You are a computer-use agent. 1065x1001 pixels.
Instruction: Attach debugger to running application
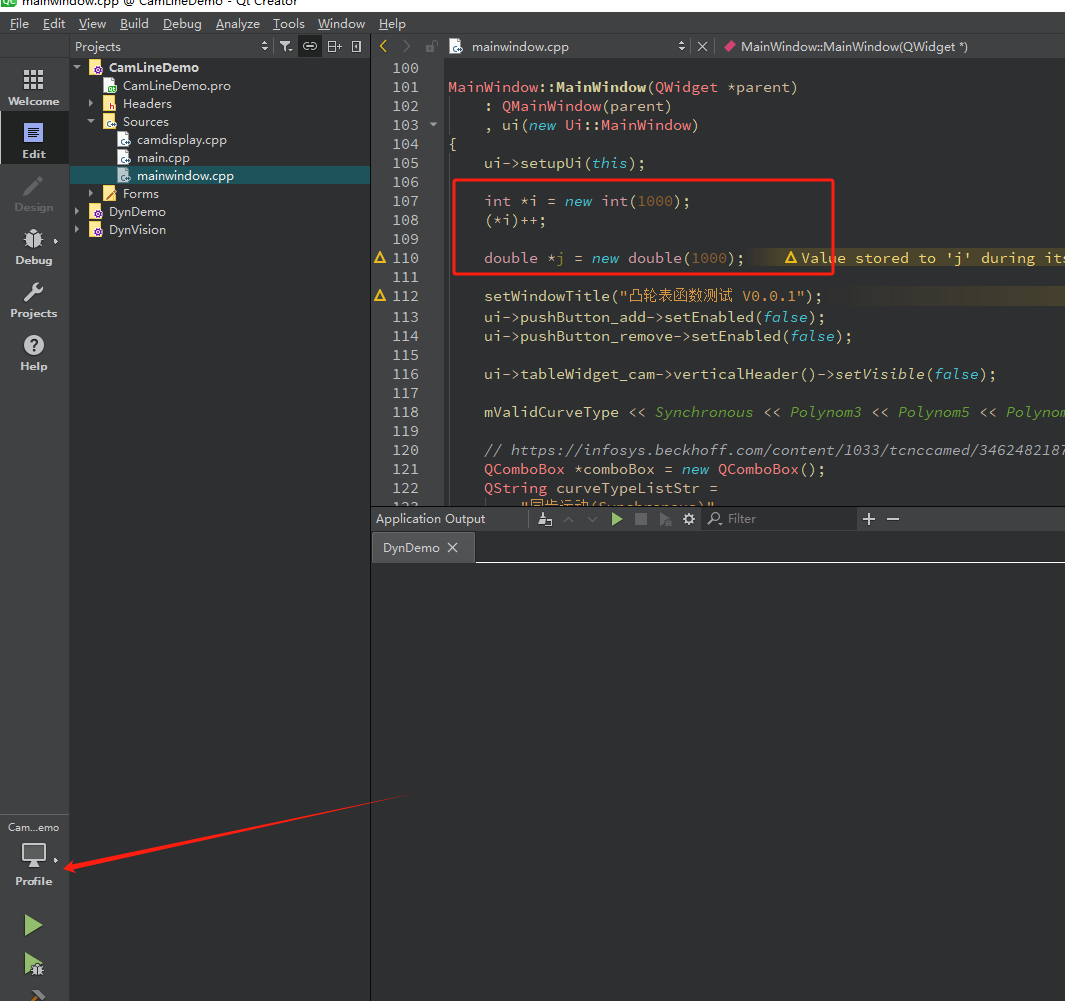665,519
